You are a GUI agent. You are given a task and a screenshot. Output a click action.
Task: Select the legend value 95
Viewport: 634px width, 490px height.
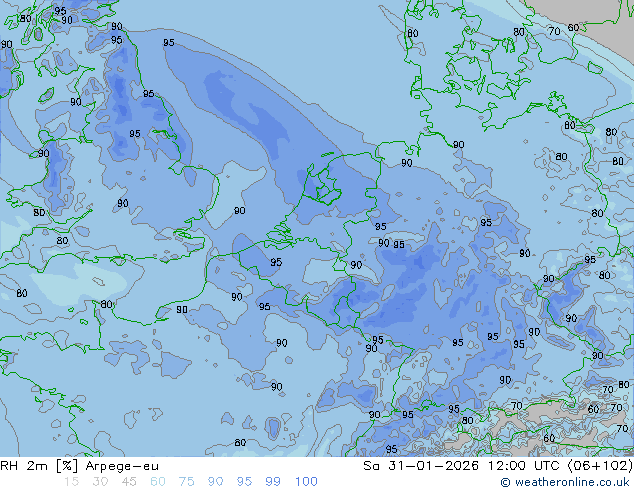(244, 482)
